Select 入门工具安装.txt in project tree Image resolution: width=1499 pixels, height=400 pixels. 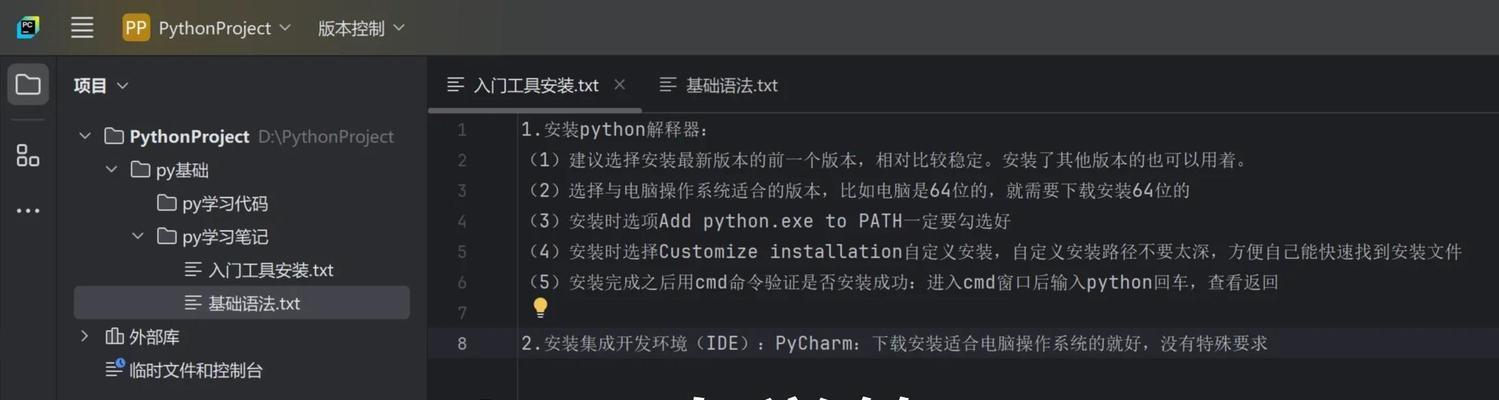[259, 270]
